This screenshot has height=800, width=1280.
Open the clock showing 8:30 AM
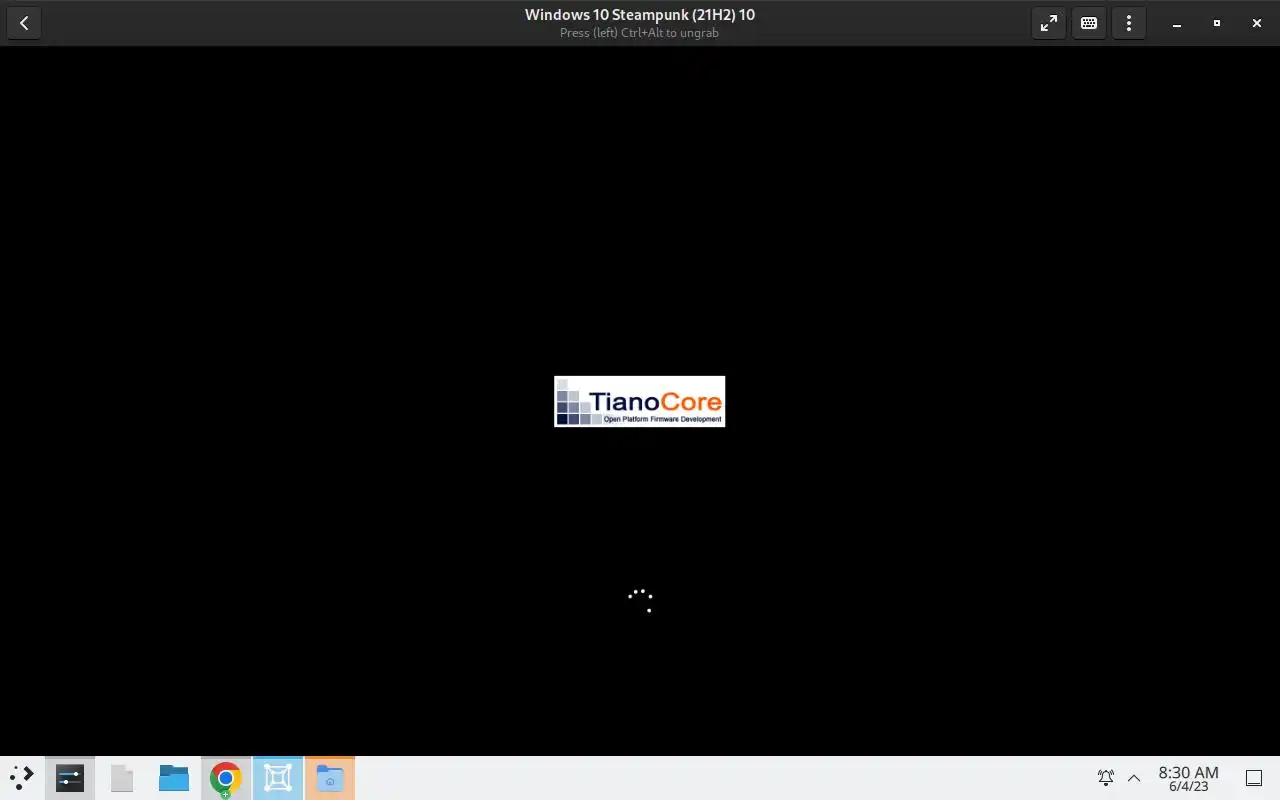pos(1188,778)
